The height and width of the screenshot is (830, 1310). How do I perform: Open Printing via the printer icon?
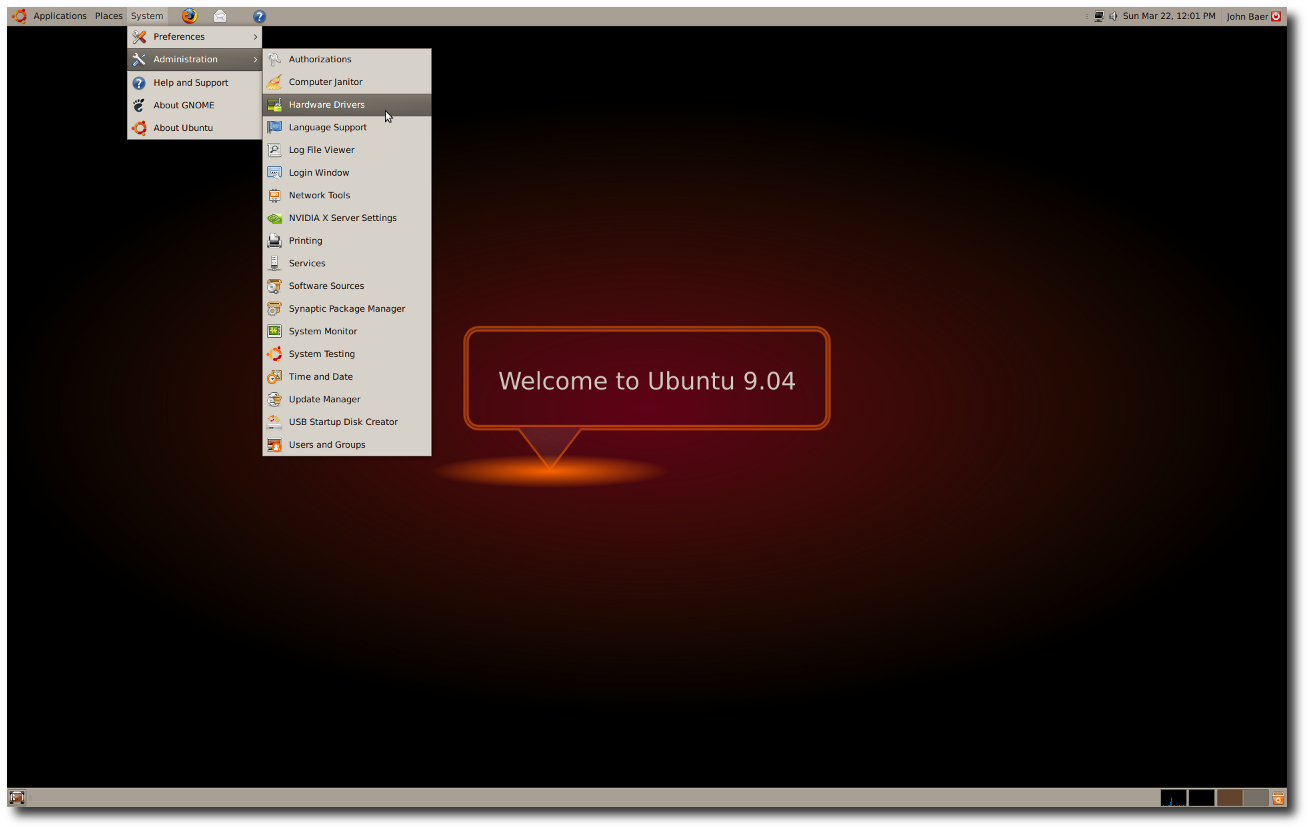pos(274,241)
